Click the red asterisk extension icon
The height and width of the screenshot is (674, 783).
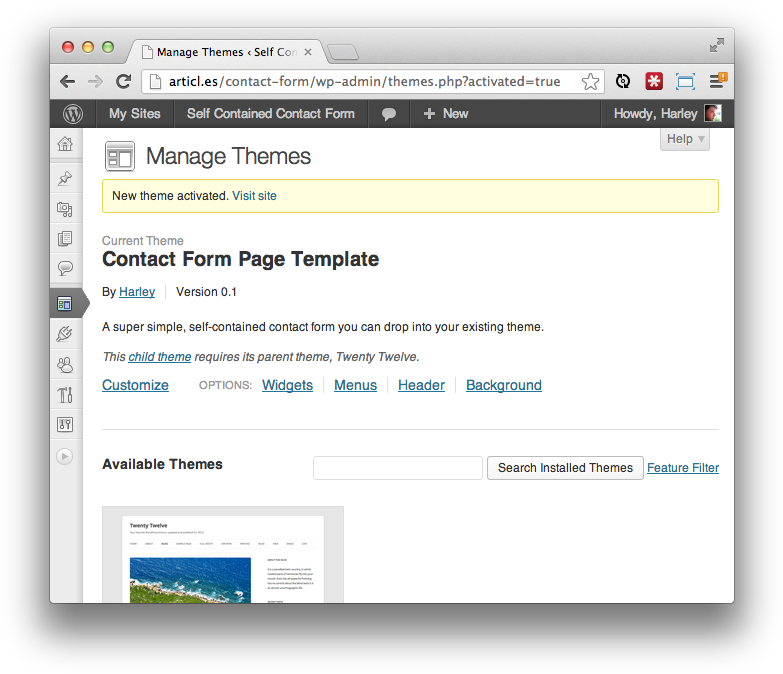(654, 81)
